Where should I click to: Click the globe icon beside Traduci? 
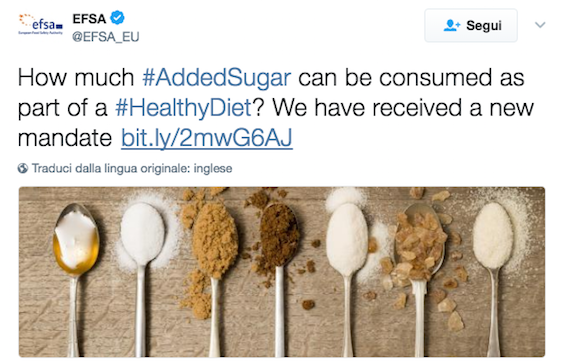(x=23, y=168)
